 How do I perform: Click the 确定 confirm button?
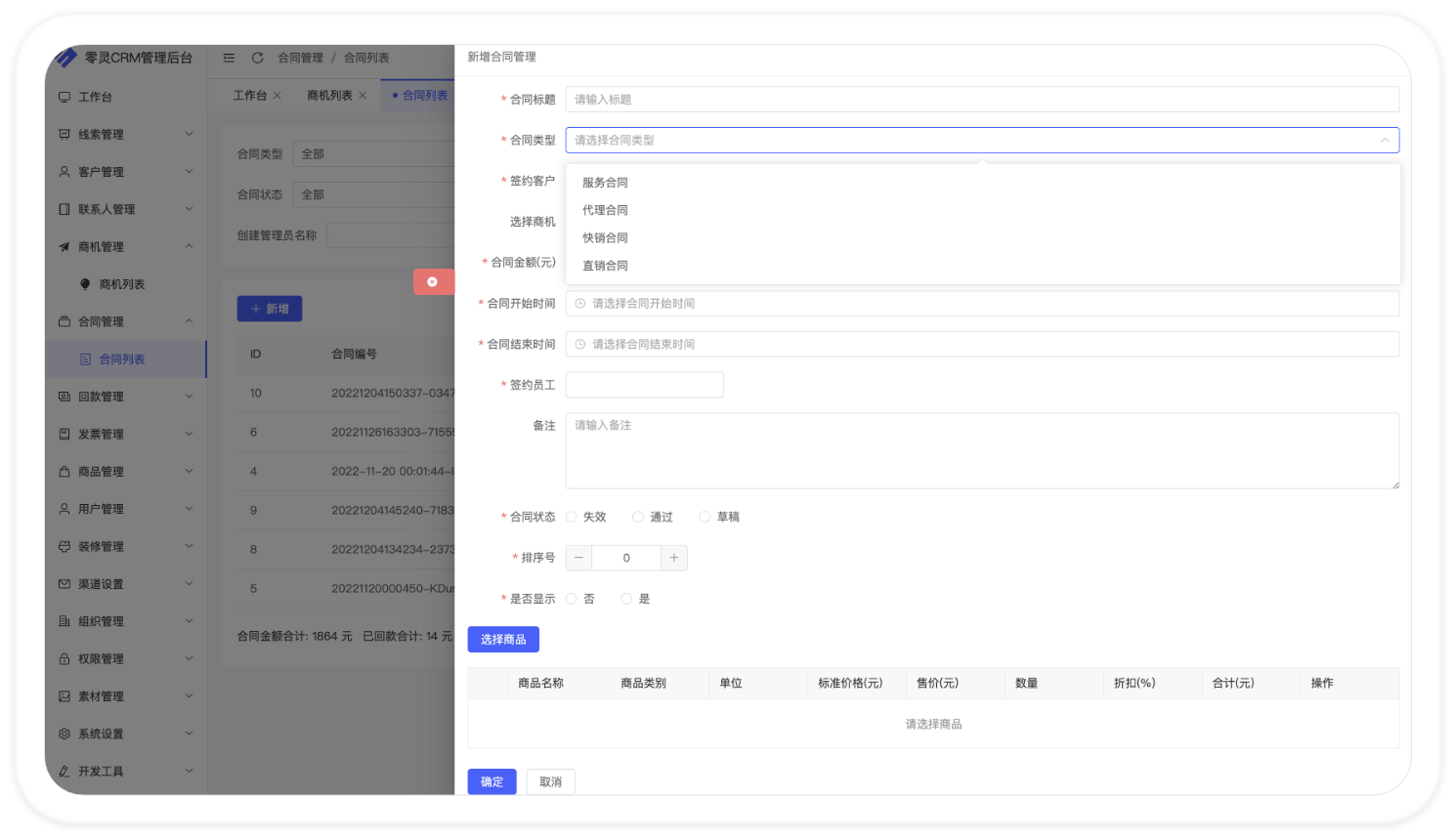[492, 781]
